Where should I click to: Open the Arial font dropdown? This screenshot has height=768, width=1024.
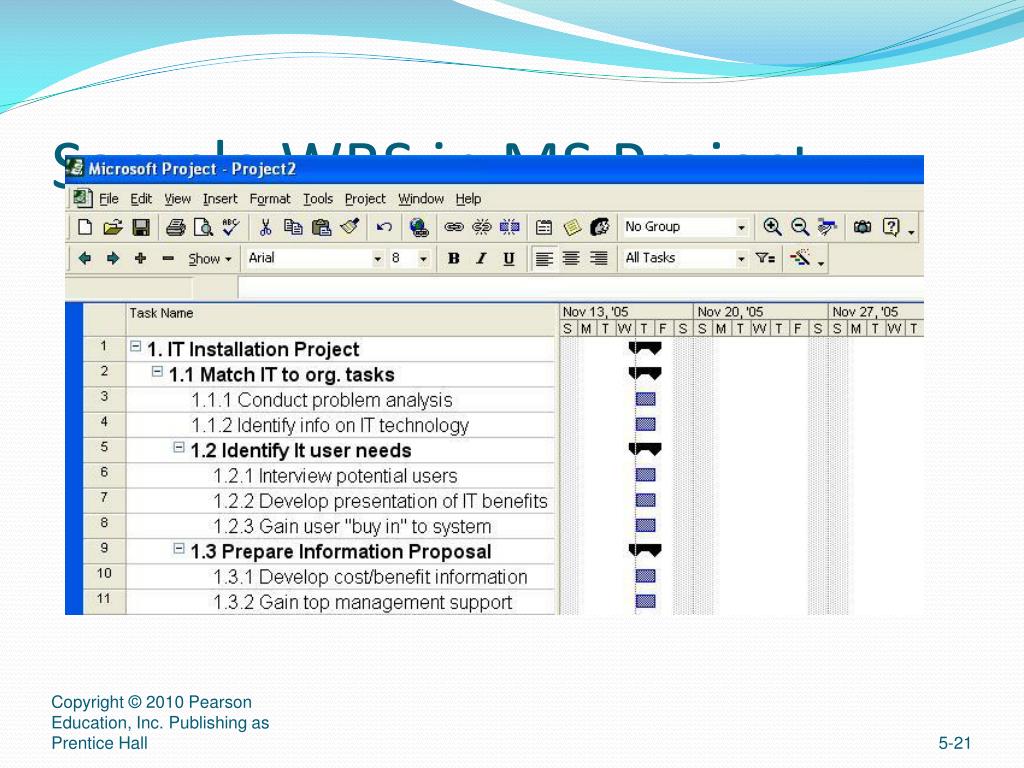coord(377,259)
